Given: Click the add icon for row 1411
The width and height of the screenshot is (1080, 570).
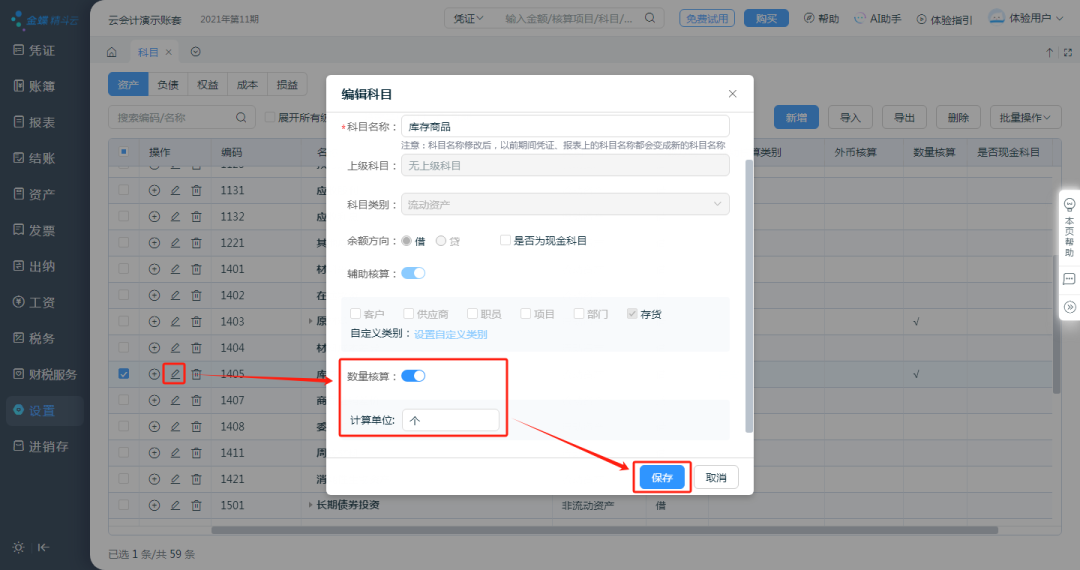Looking at the screenshot, I should point(154,452).
